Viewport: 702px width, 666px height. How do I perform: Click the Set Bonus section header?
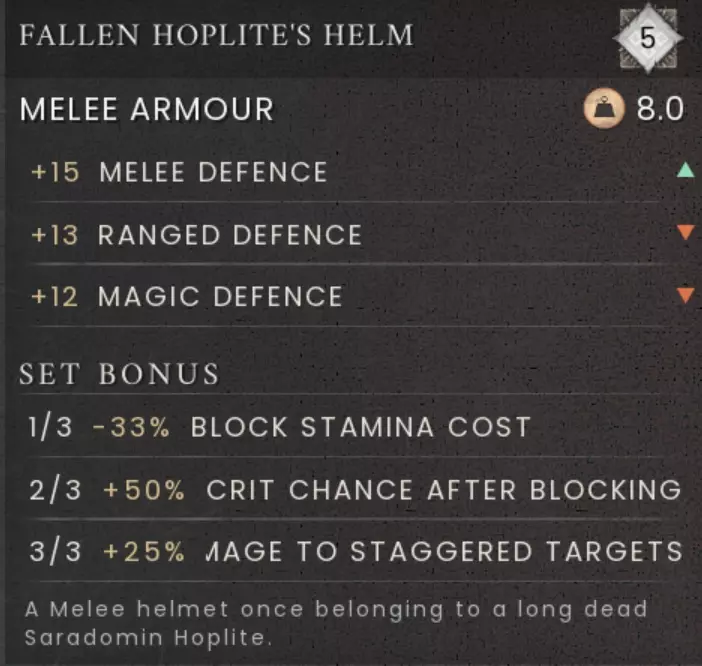119,374
